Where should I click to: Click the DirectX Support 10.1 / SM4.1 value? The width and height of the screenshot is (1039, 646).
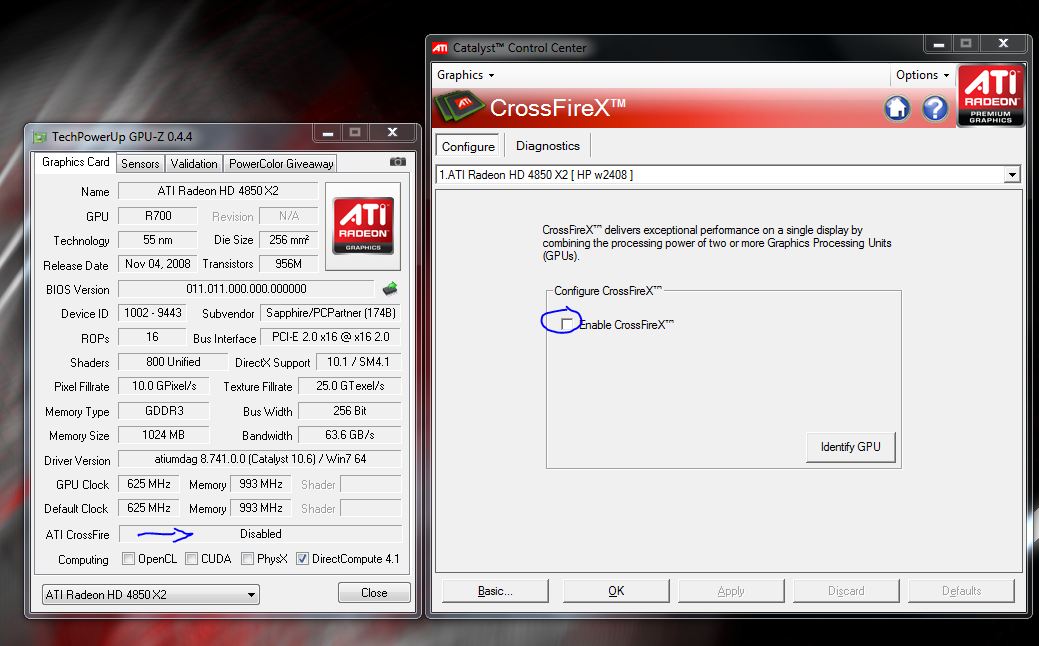click(358, 362)
